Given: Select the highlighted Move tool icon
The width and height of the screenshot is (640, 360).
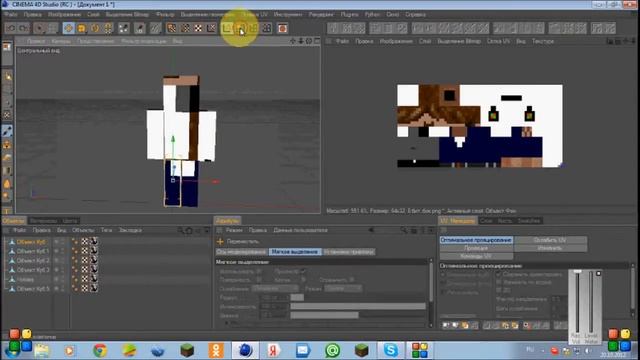Looking at the screenshot, I should 68,28.
